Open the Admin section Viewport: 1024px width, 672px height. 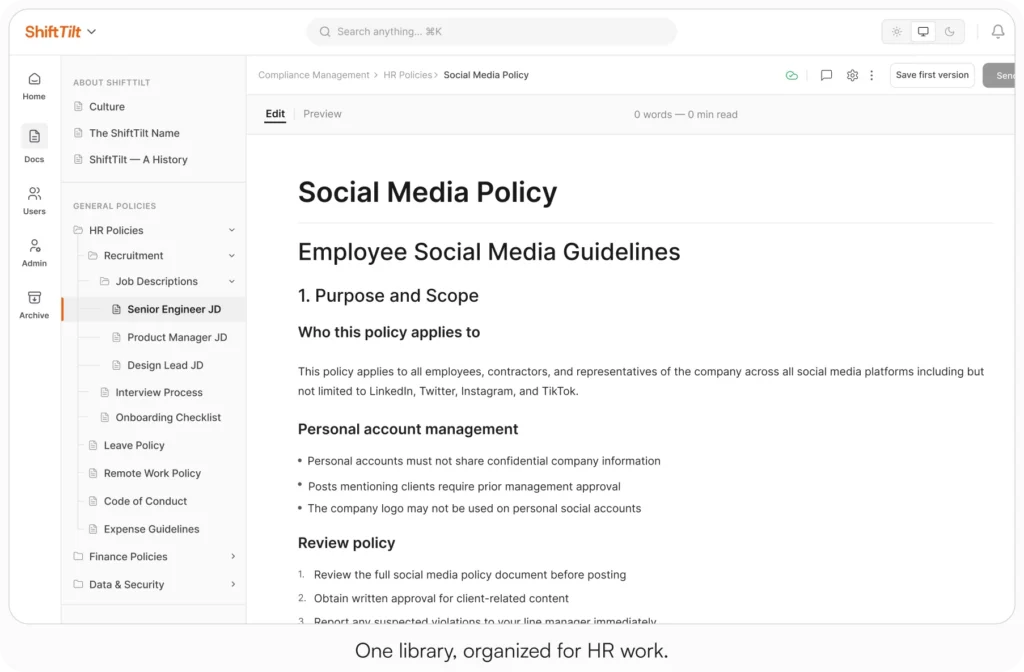point(34,253)
